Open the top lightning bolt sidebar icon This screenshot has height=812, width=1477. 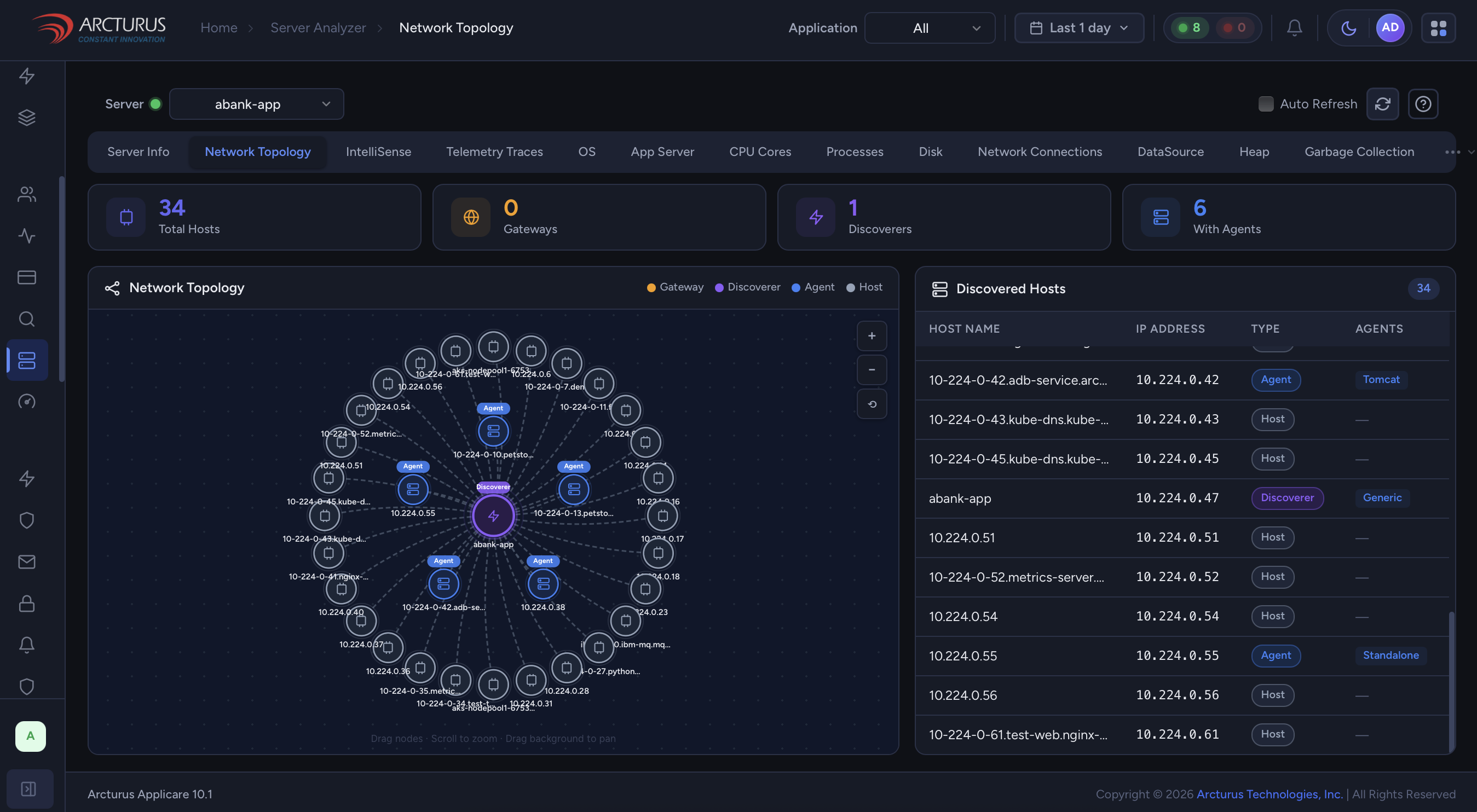[x=27, y=76]
